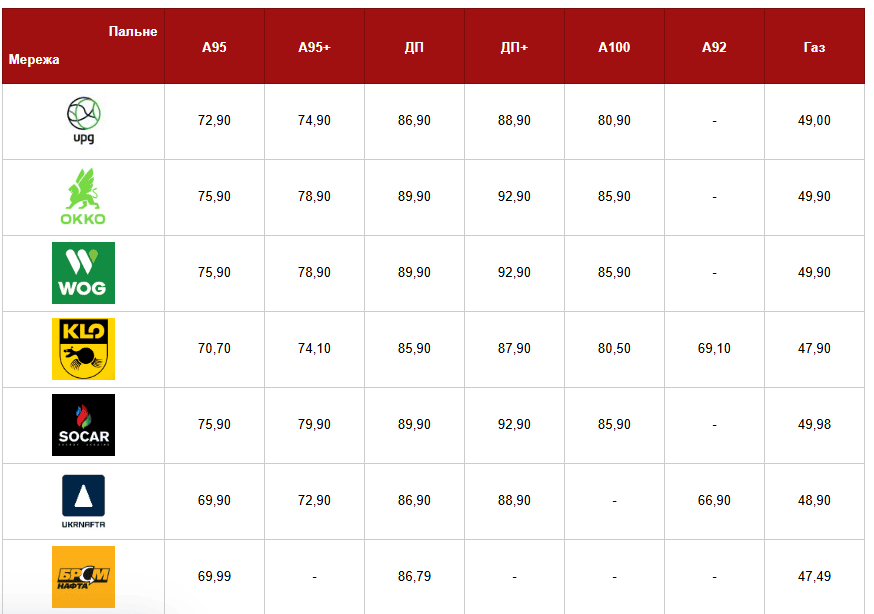Image resolution: width=874 pixels, height=614 pixels.
Task: Click Ukrnafta's A92 price 66,90
Action: pyautogui.click(x=714, y=501)
